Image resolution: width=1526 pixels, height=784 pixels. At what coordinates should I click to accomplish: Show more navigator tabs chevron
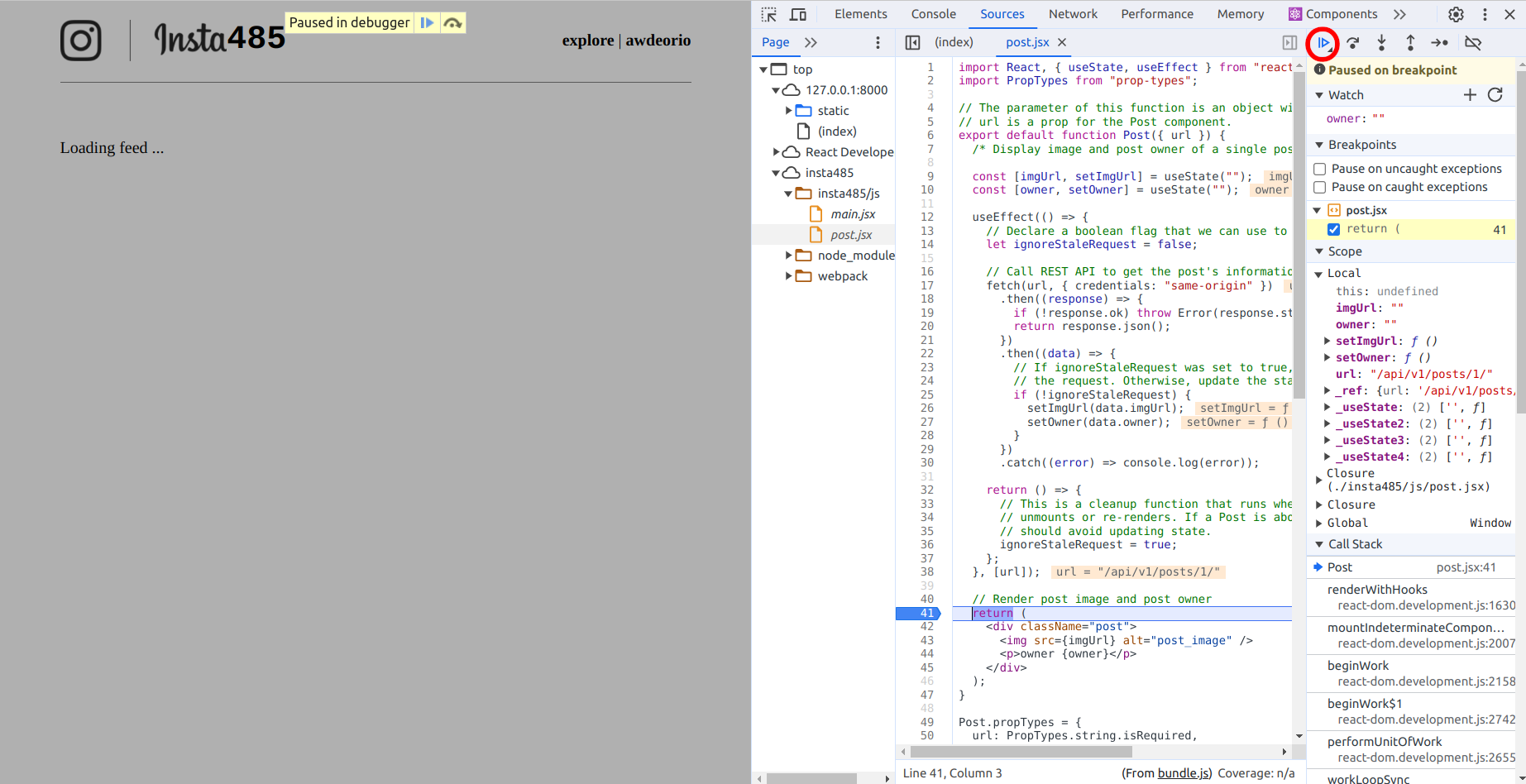point(811,42)
